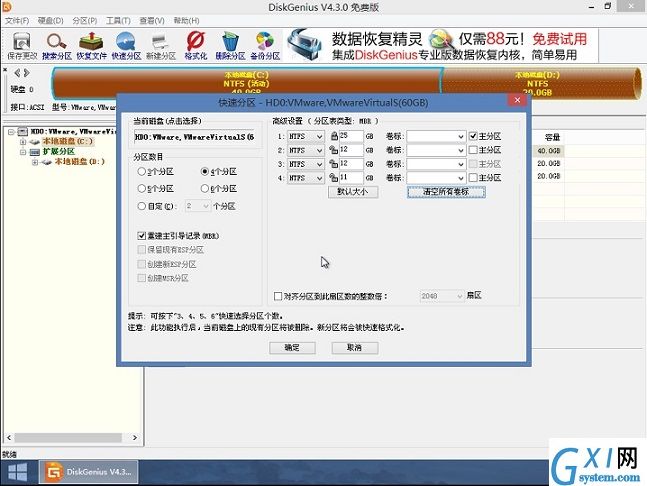Click the C: partition bar in disk map
Screen dimensions: 647x486
(246, 83)
